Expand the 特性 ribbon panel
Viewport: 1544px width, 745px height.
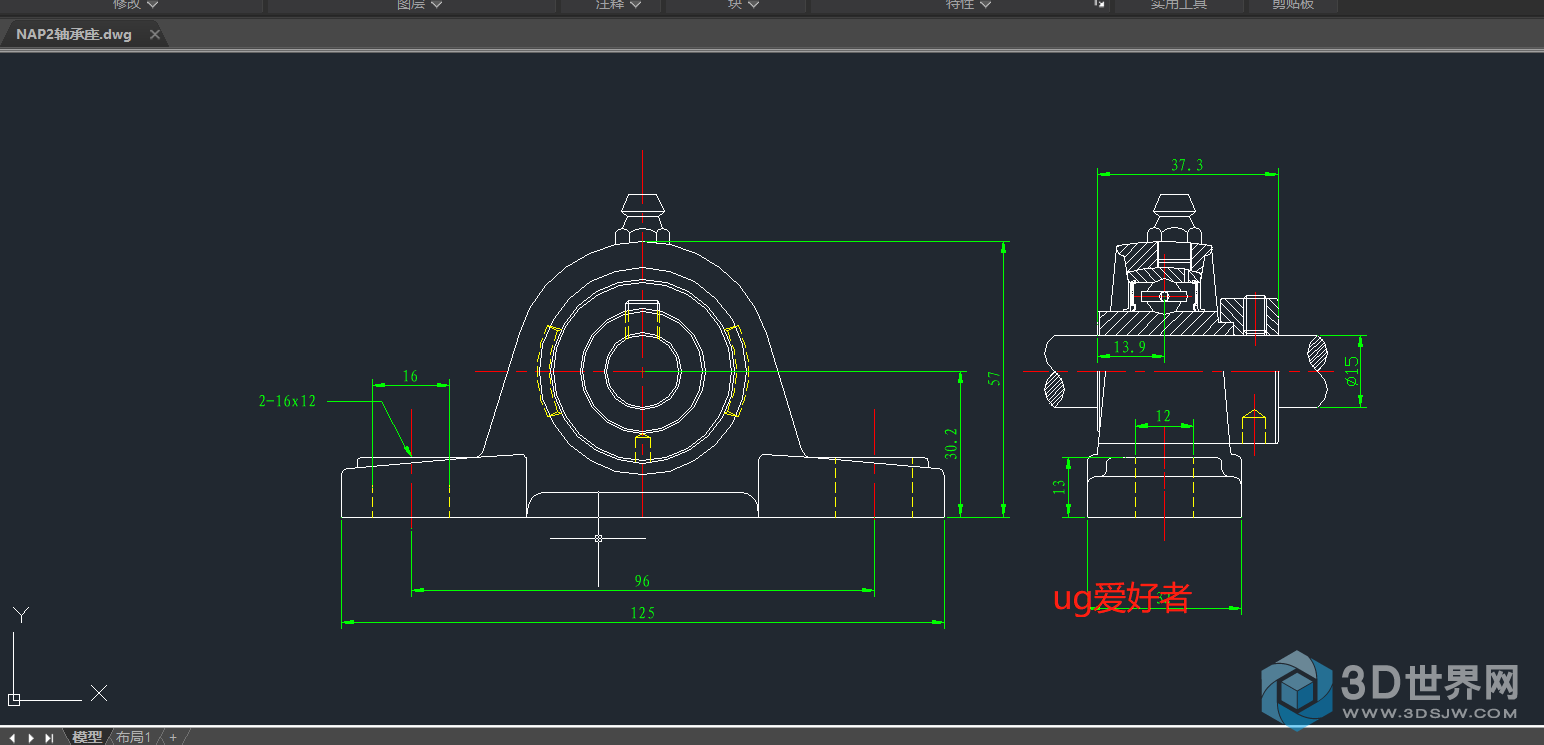[968, 5]
